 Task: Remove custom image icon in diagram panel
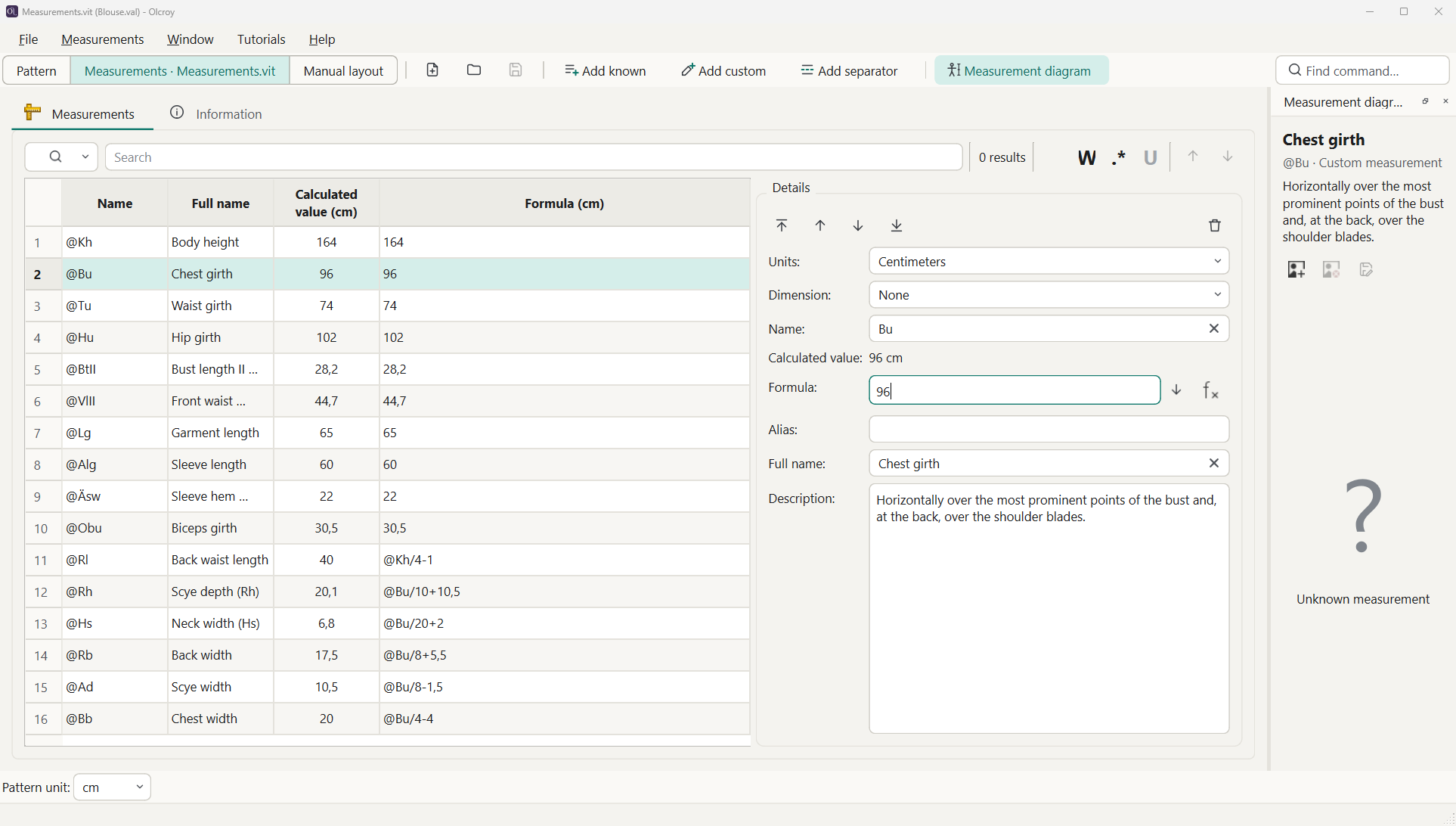pyautogui.click(x=1331, y=269)
